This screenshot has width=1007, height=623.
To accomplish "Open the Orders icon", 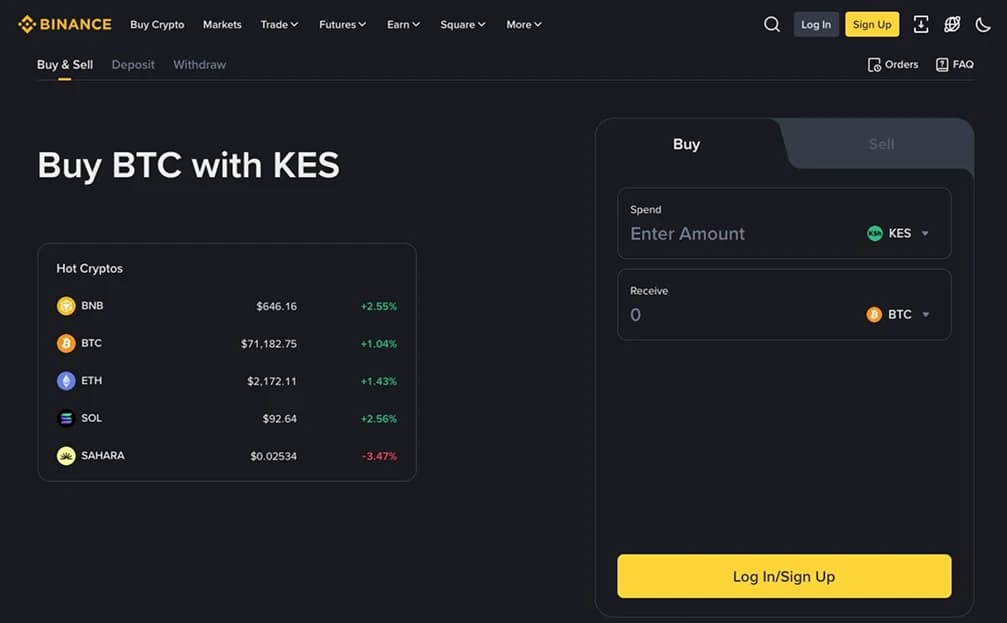I will click(x=874, y=64).
